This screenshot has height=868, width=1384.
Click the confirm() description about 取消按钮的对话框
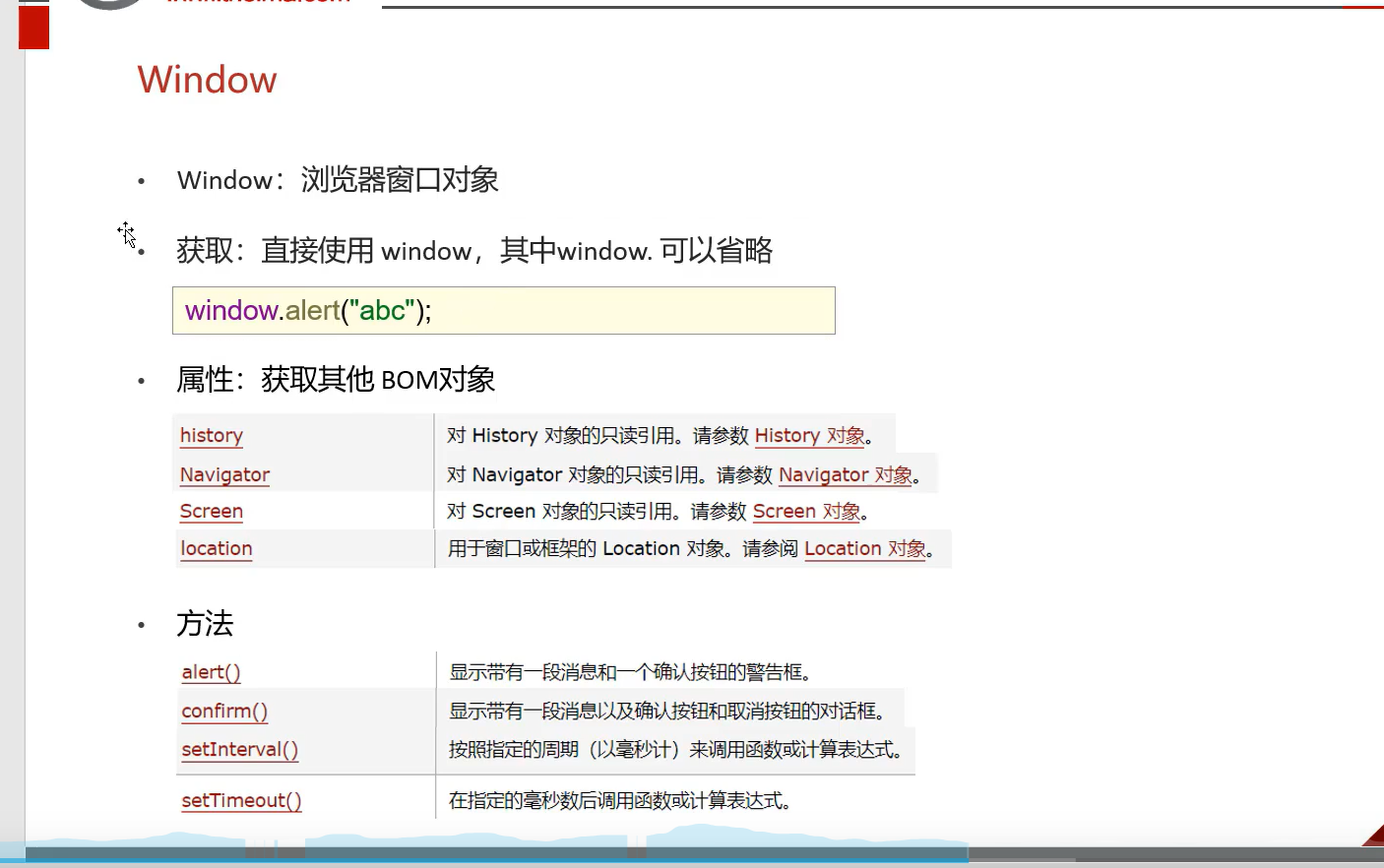coord(667,711)
